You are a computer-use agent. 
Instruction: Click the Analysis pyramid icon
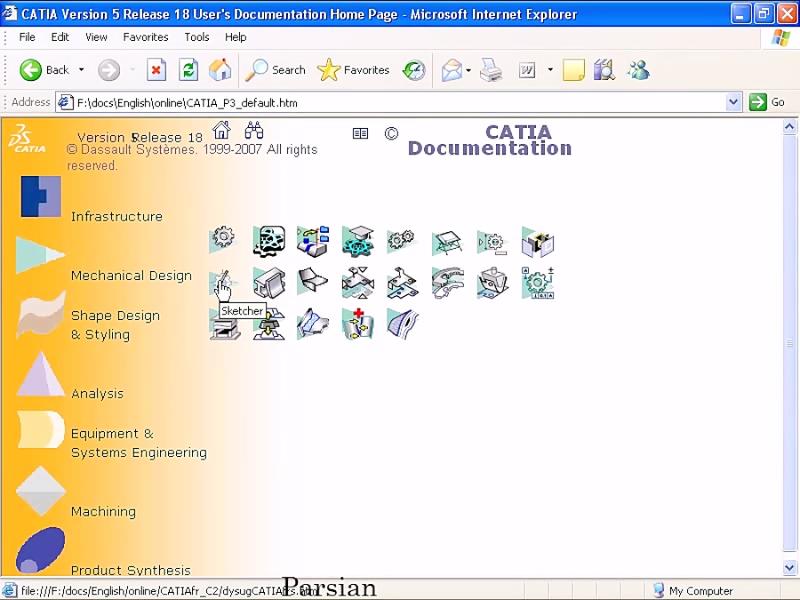click(x=41, y=374)
